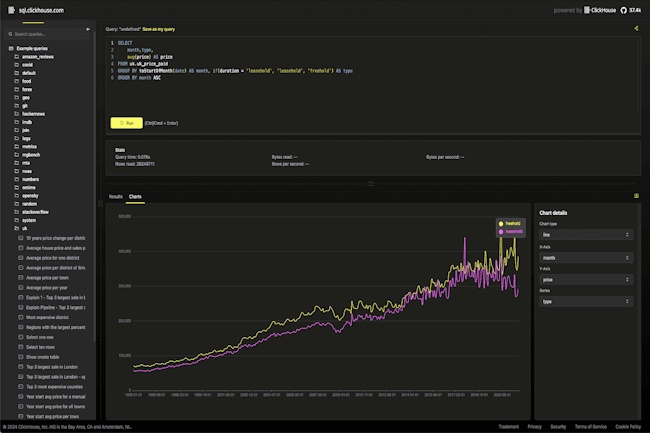Switch to the Results tab
The image size is (650, 433).
tap(116, 197)
